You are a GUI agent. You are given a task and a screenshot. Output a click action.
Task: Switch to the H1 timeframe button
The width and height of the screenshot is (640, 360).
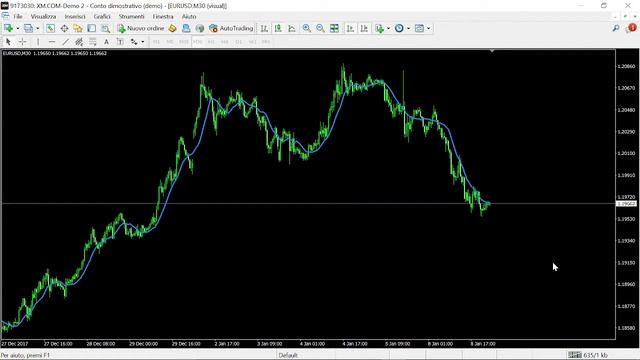(211, 42)
